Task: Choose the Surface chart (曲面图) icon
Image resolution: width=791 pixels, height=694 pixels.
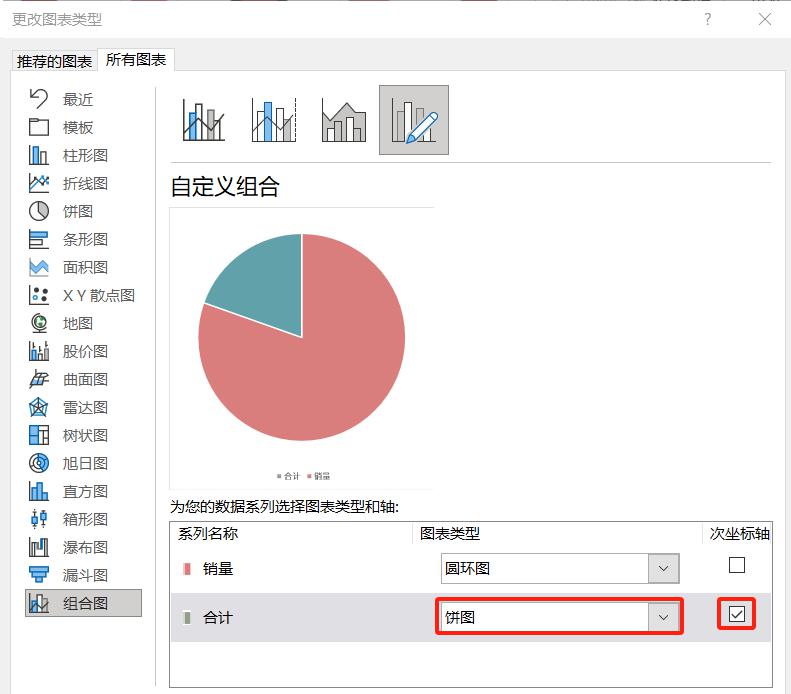Action: (39, 379)
